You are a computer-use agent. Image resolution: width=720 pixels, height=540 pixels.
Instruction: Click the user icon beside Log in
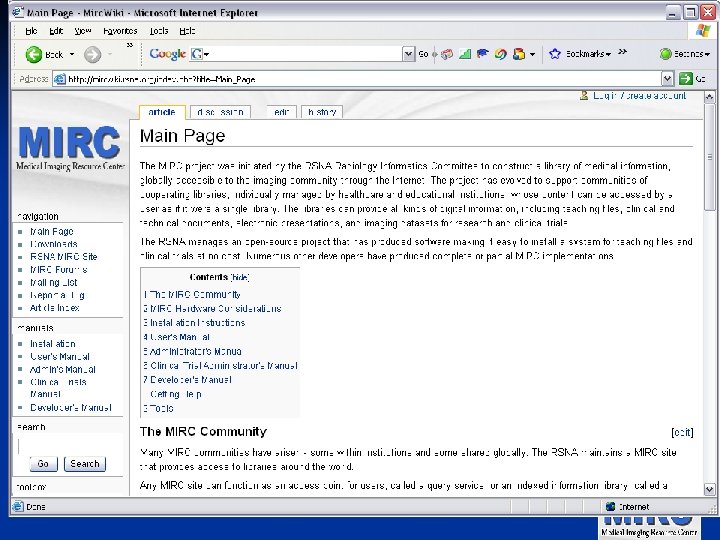tap(584, 96)
